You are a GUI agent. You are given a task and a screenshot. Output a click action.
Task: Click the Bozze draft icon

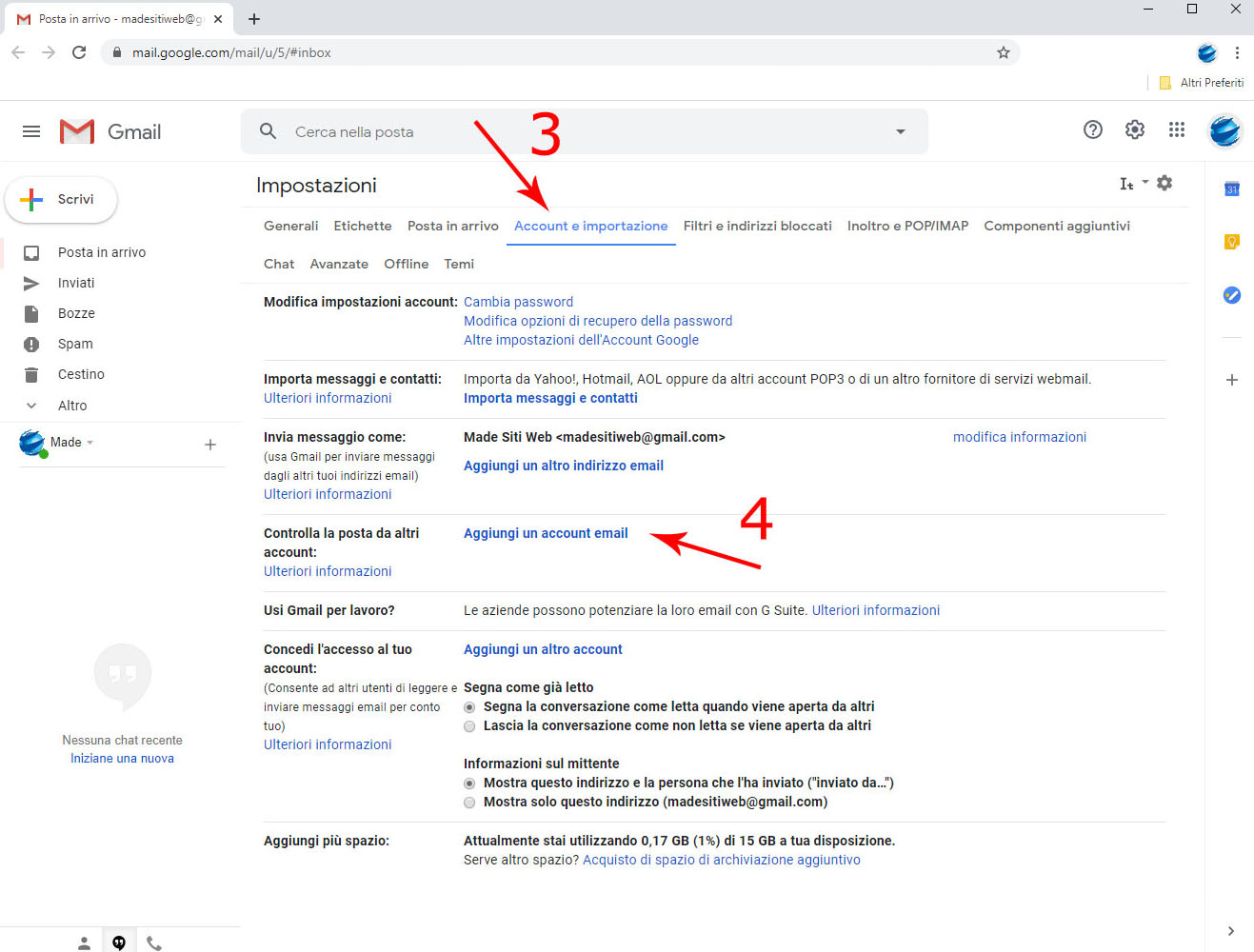pyautogui.click(x=31, y=313)
